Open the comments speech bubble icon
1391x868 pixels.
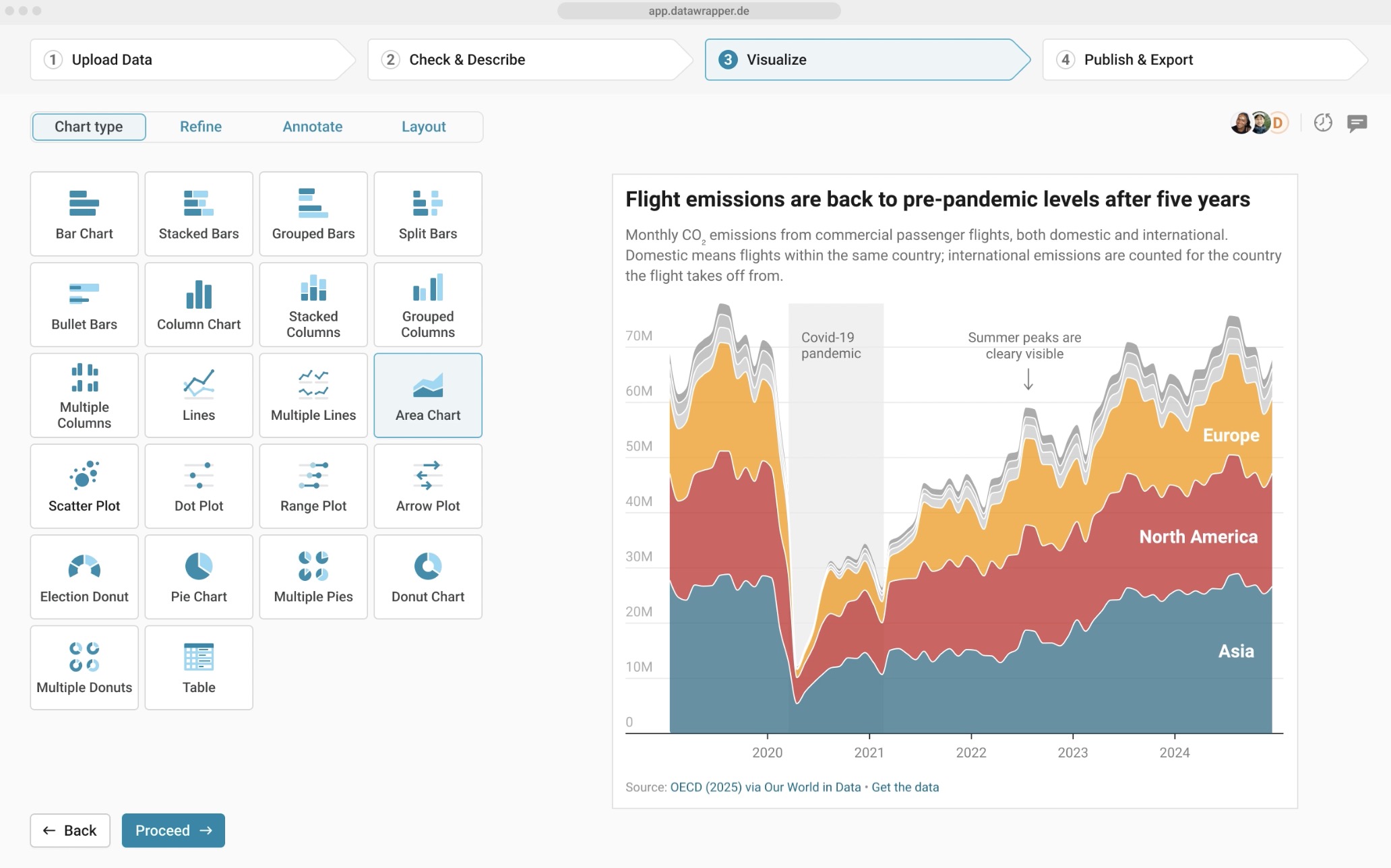coord(1357,123)
